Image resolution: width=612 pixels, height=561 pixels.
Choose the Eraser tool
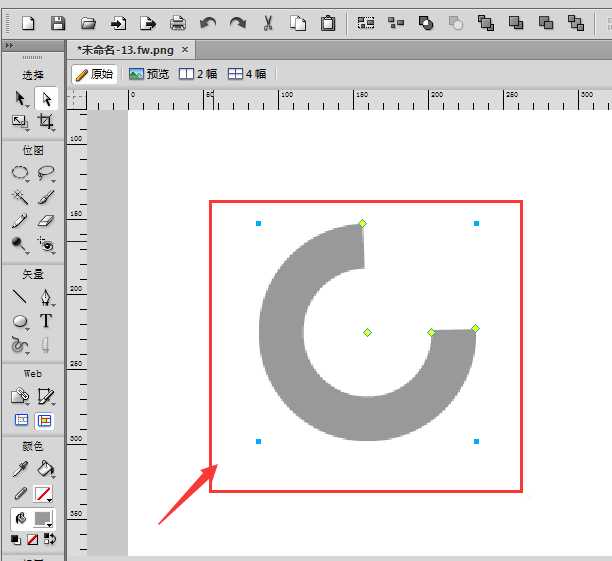tap(46, 221)
